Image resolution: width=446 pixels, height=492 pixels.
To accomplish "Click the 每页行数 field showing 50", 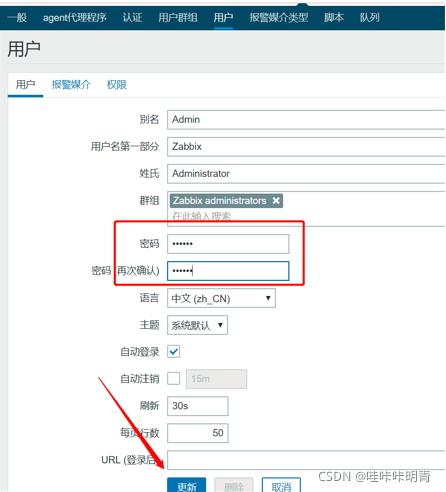I will 198,433.
